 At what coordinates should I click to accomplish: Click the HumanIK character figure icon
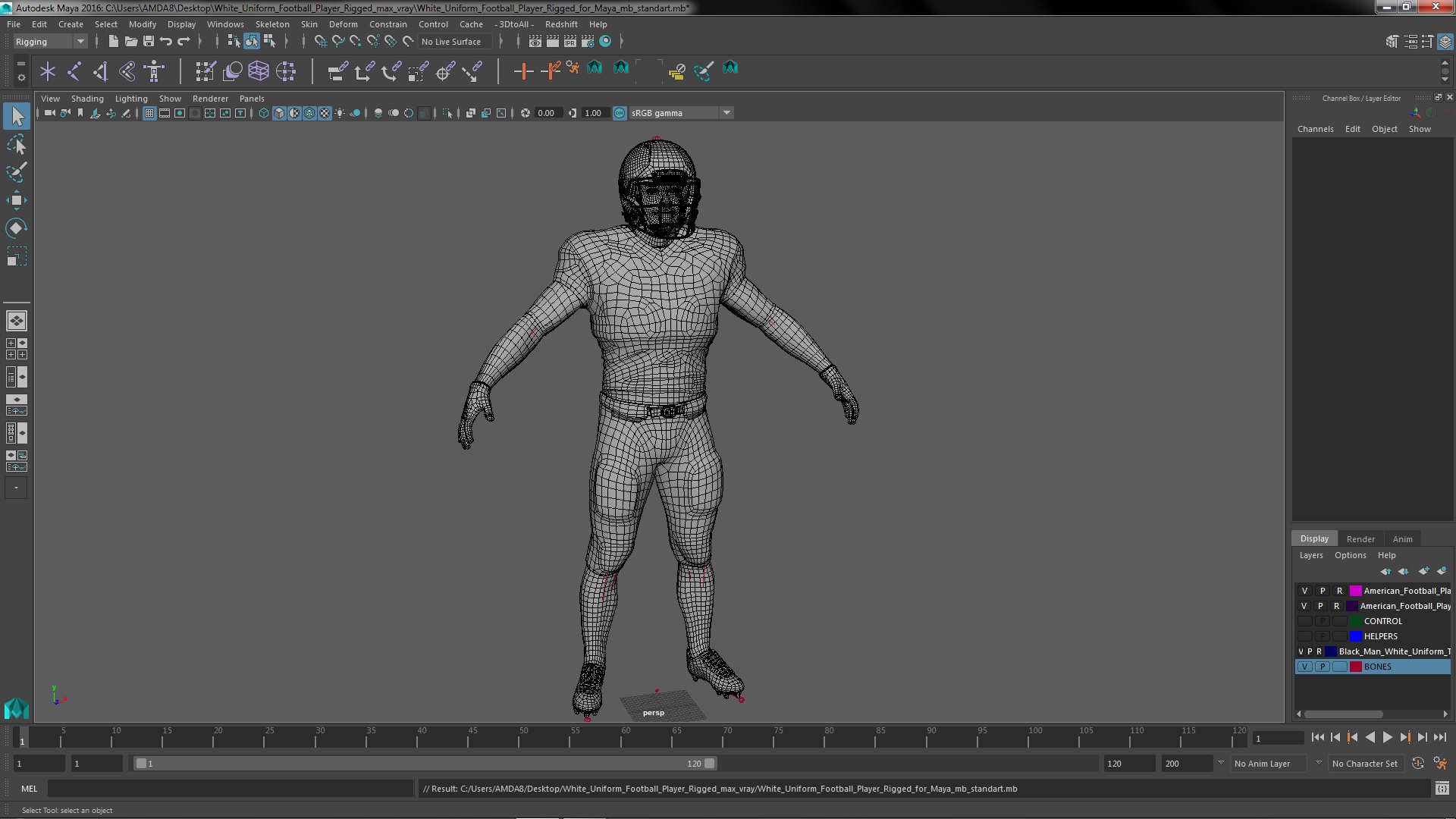[x=154, y=71]
